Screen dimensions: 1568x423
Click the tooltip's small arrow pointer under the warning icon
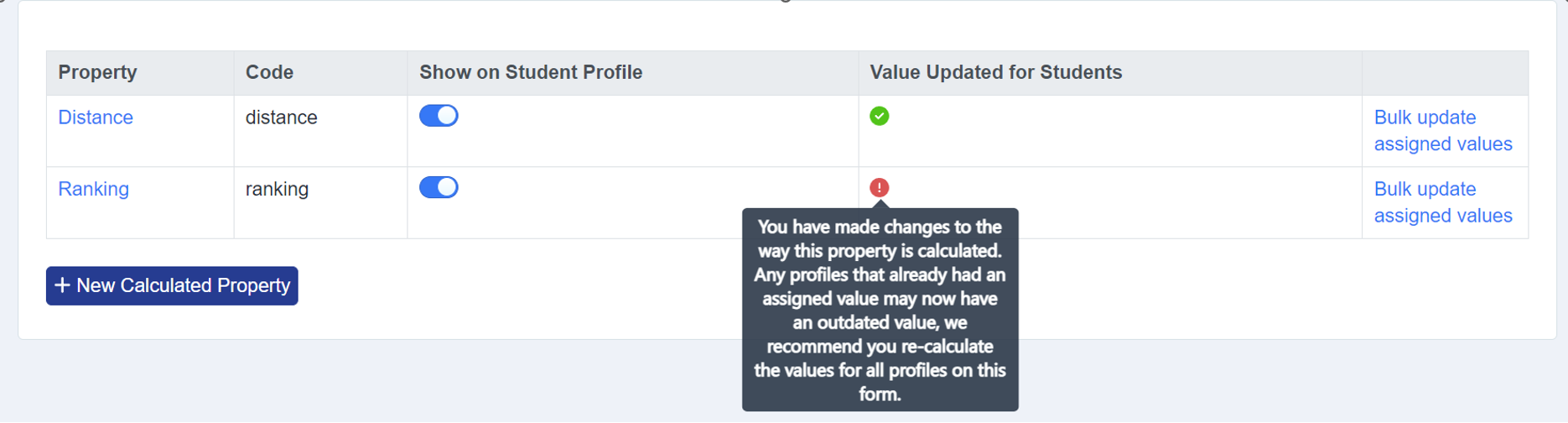point(880,204)
